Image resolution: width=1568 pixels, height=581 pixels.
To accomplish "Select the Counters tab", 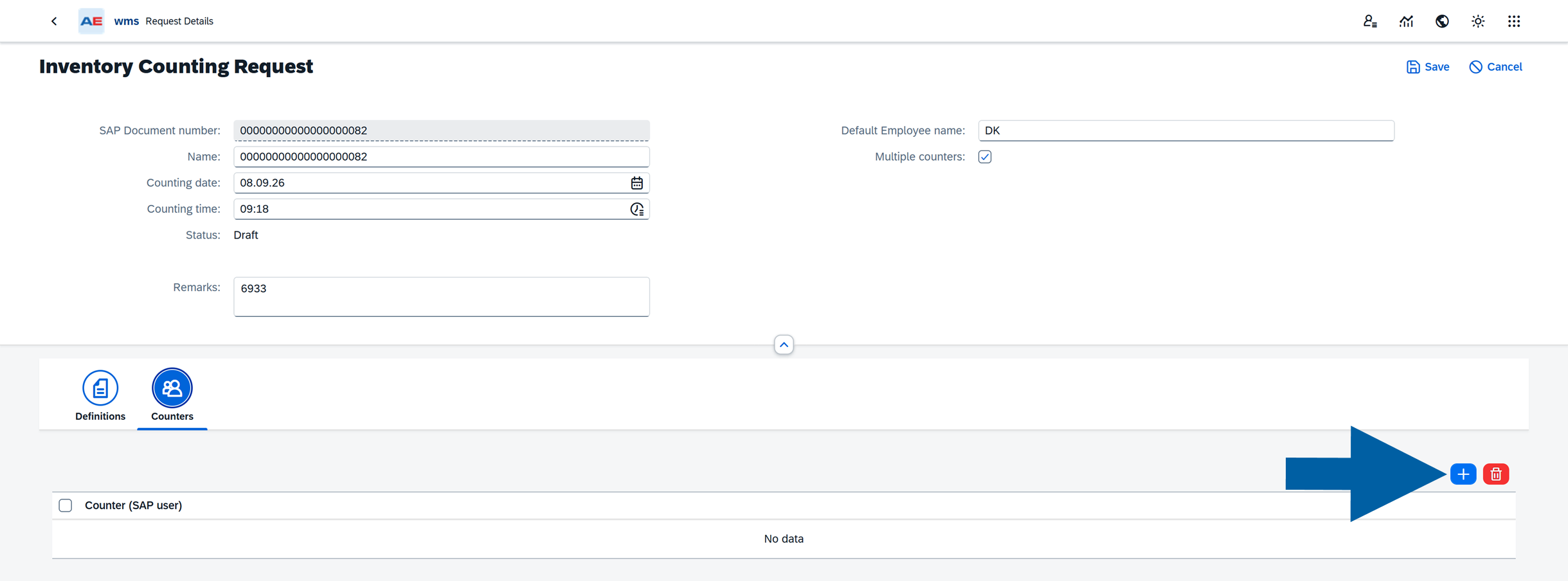I will 172,396.
